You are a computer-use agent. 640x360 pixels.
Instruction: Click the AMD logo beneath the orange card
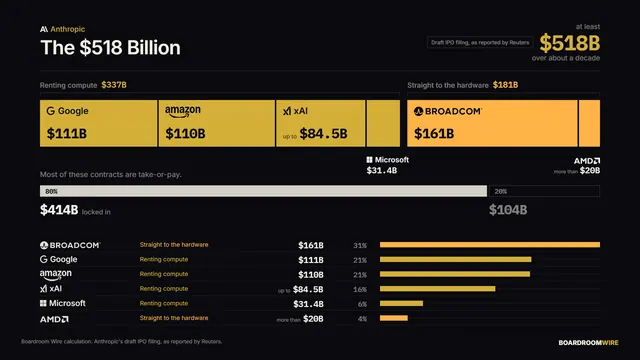[587, 161]
